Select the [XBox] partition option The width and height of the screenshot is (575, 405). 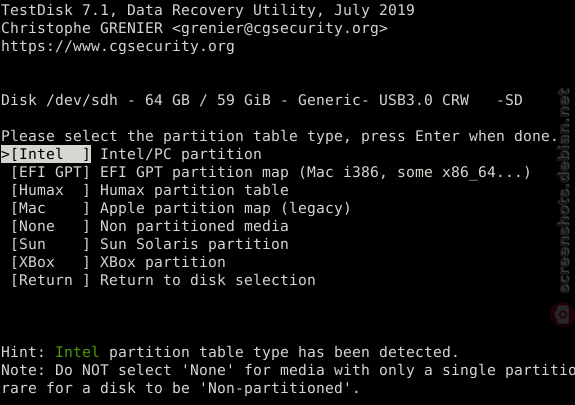click(x=51, y=262)
